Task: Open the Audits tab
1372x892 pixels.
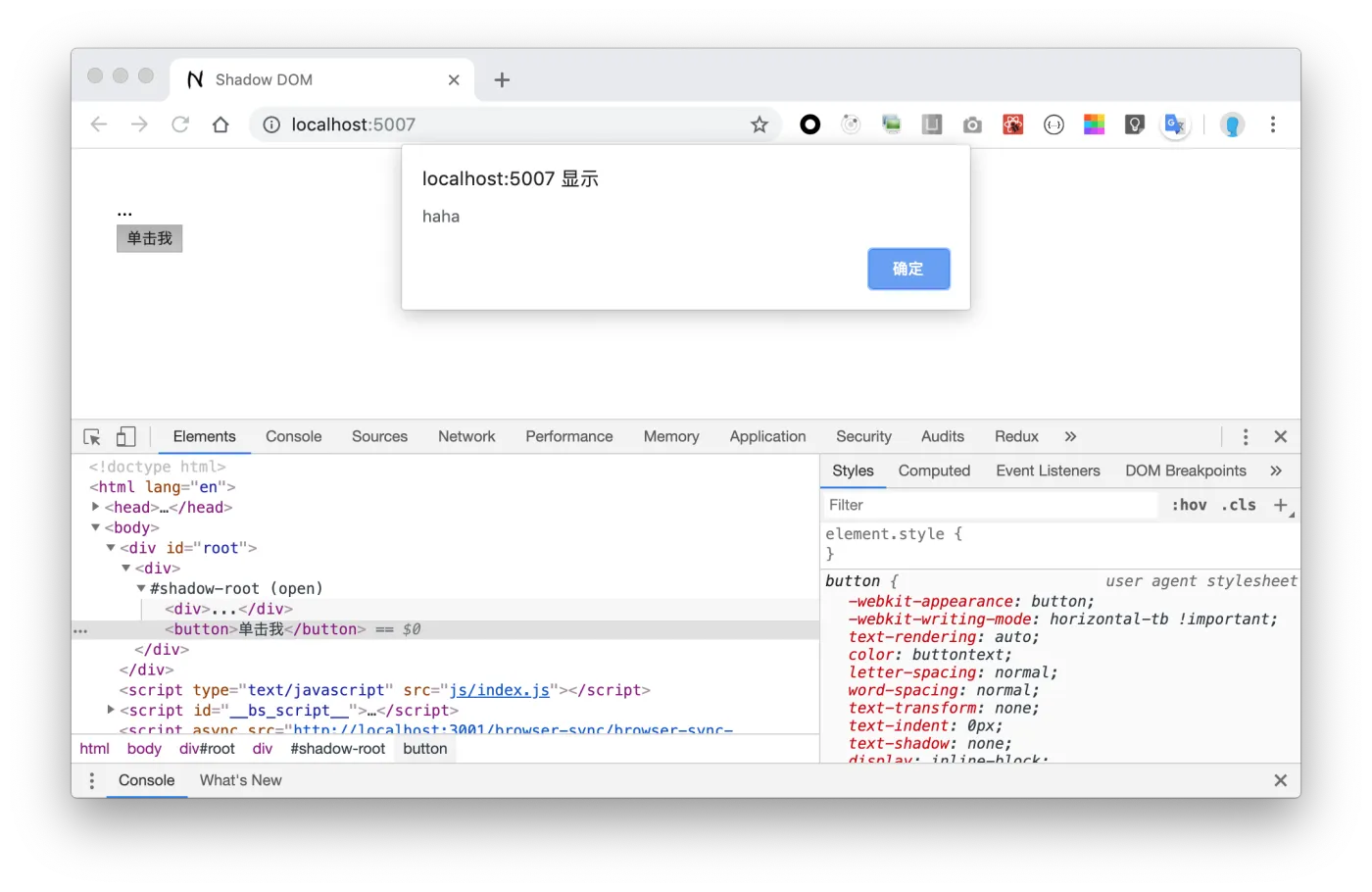Action: (x=942, y=437)
